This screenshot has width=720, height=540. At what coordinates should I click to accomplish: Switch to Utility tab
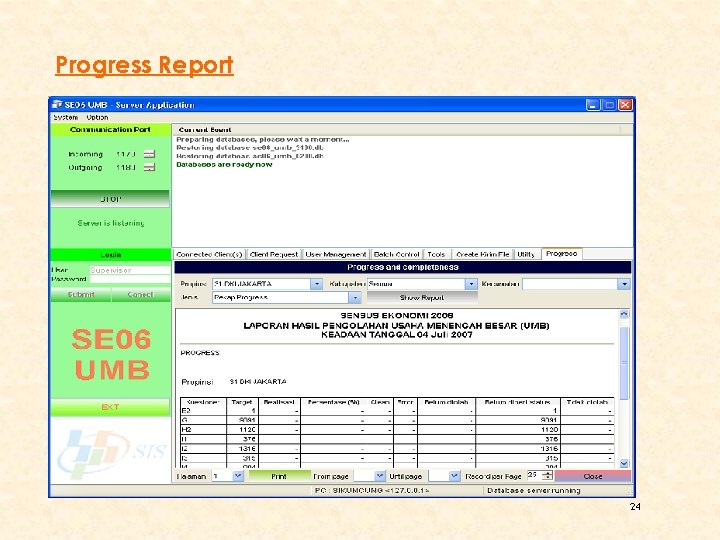526,254
